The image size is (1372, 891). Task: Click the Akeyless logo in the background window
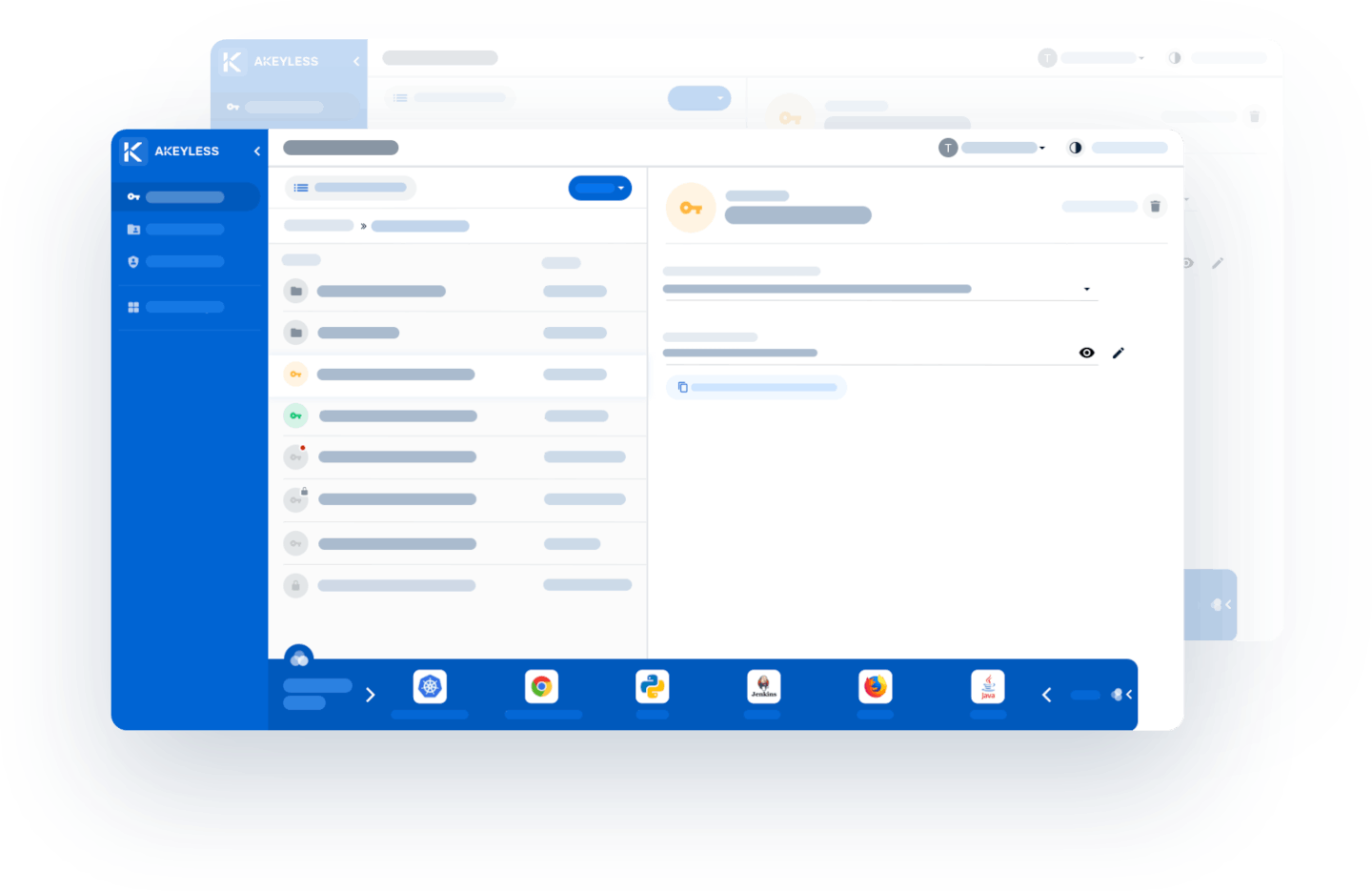(232, 62)
